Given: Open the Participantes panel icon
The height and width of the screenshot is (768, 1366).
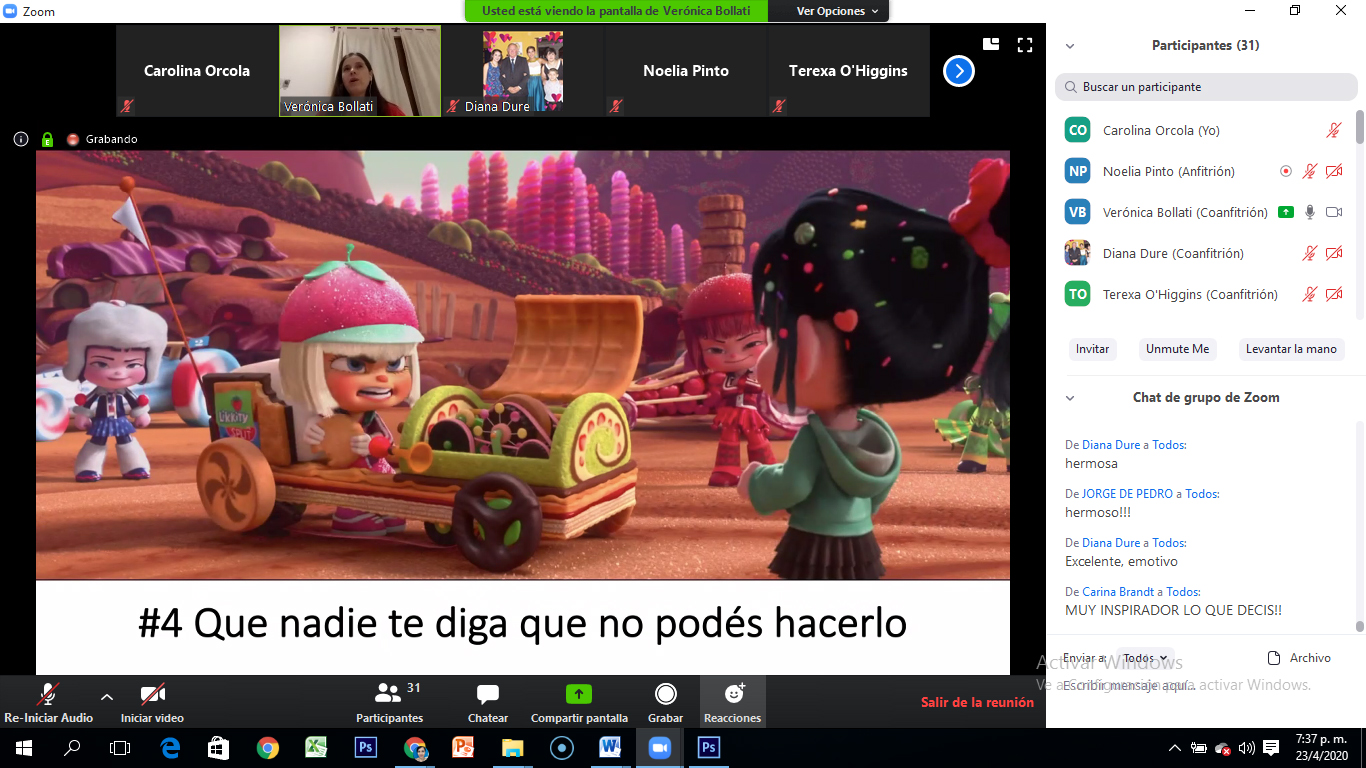Looking at the screenshot, I should pos(388,693).
